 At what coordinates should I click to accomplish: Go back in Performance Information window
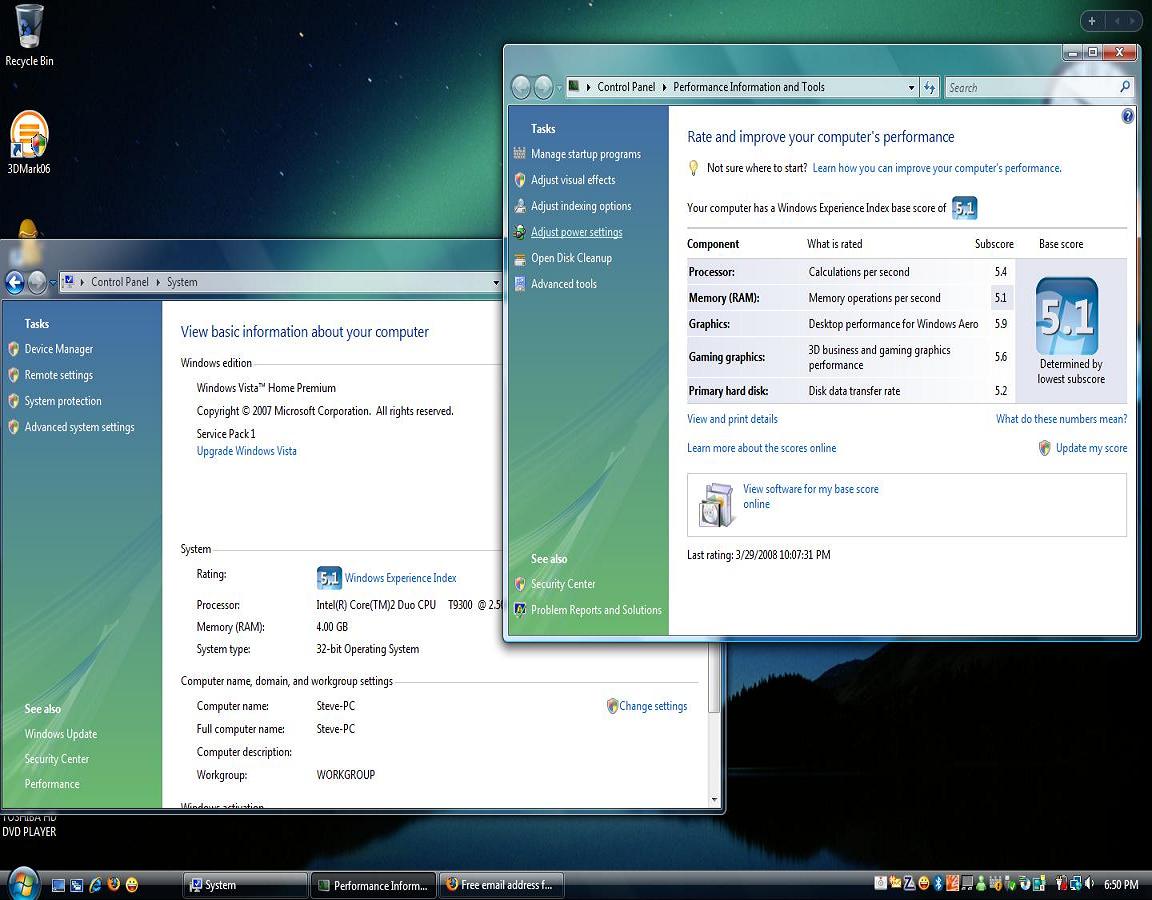[521, 87]
